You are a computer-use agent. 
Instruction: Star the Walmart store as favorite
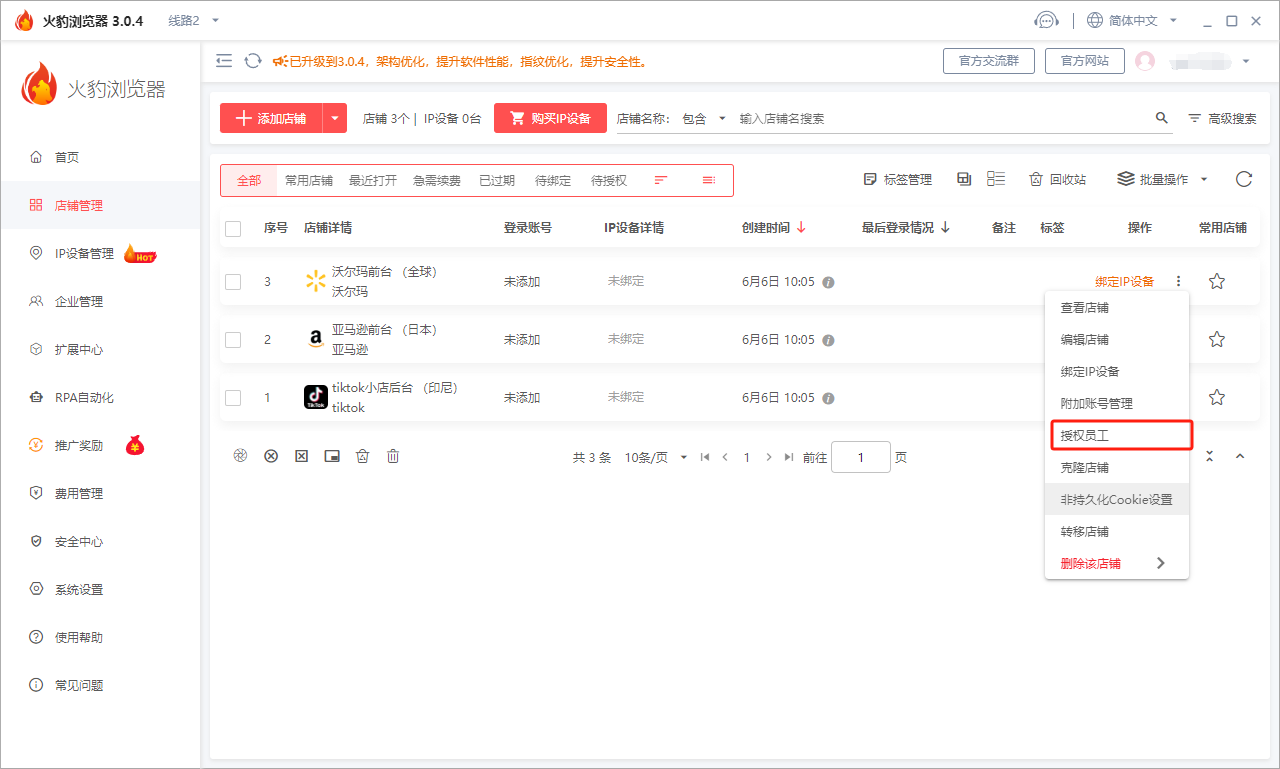[x=1217, y=282]
